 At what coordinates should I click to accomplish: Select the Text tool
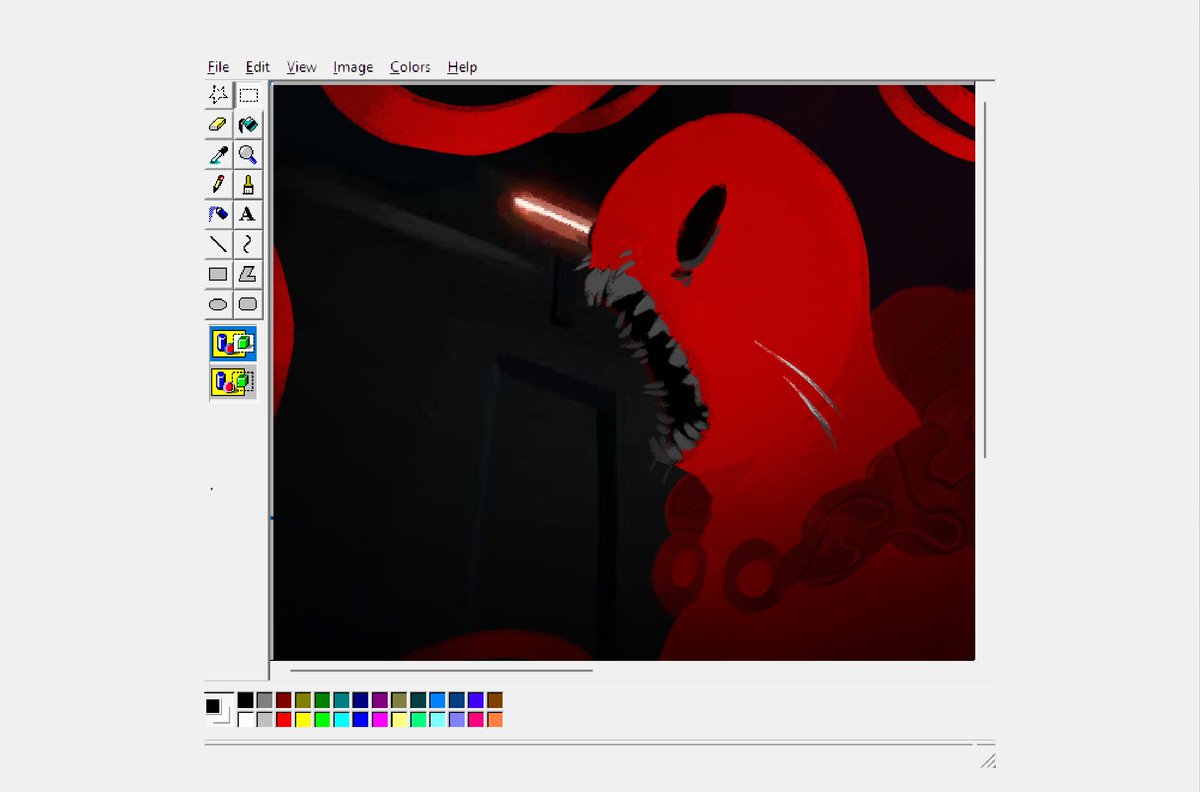(248, 214)
